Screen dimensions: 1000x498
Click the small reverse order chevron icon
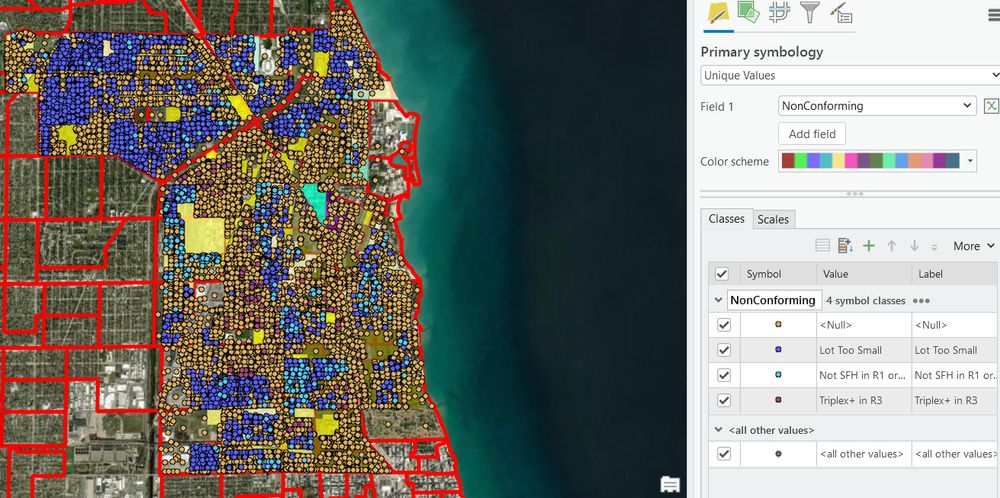(x=934, y=247)
